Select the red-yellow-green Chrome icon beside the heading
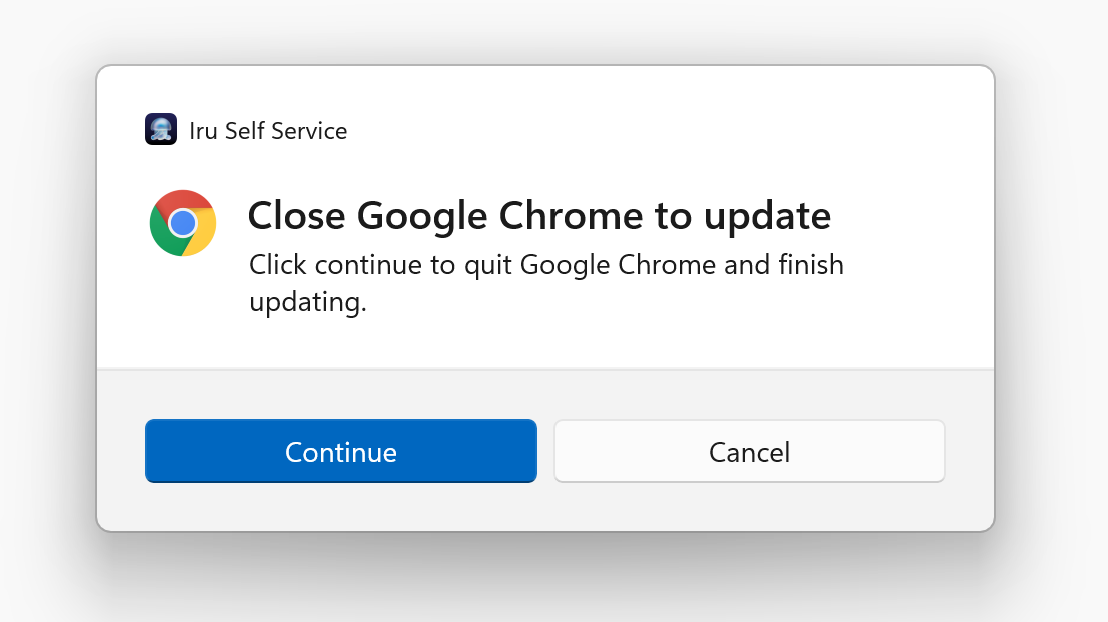 point(183,223)
